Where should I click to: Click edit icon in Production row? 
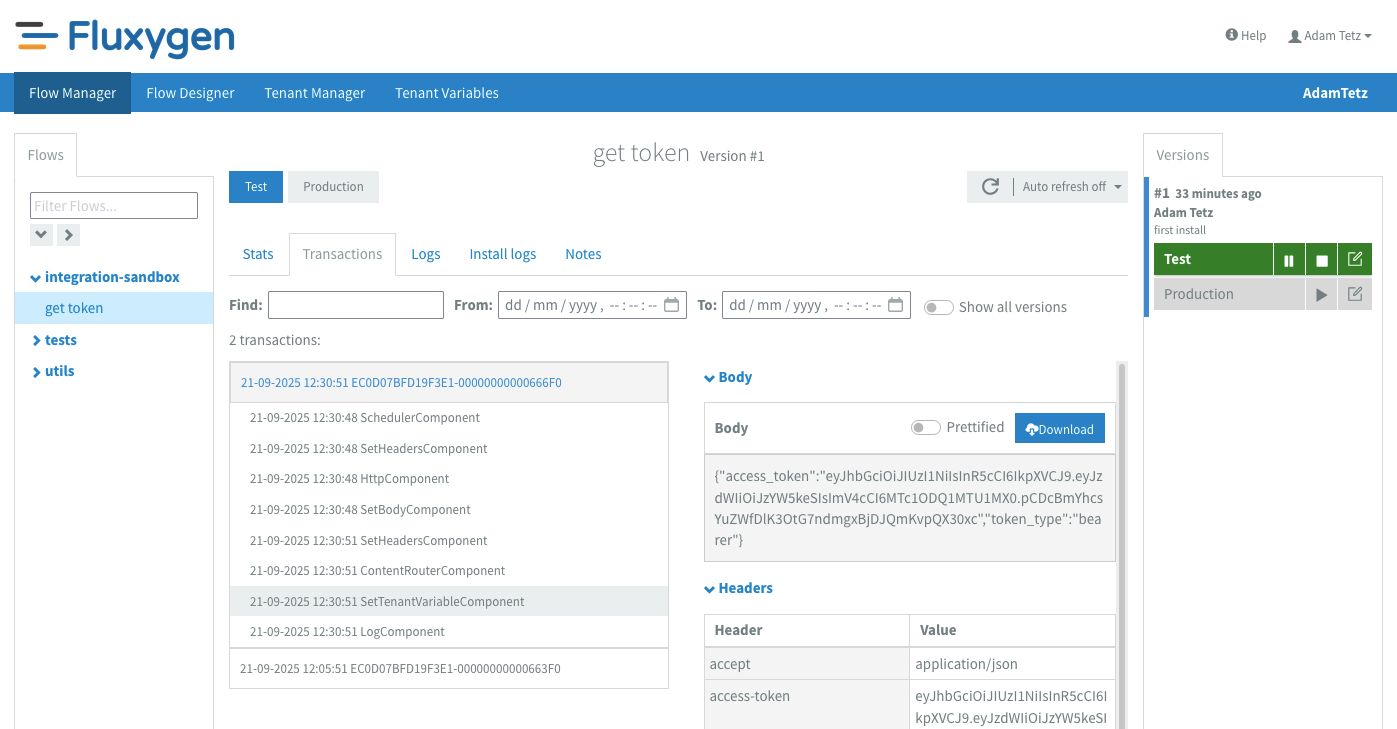(x=1355, y=295)
